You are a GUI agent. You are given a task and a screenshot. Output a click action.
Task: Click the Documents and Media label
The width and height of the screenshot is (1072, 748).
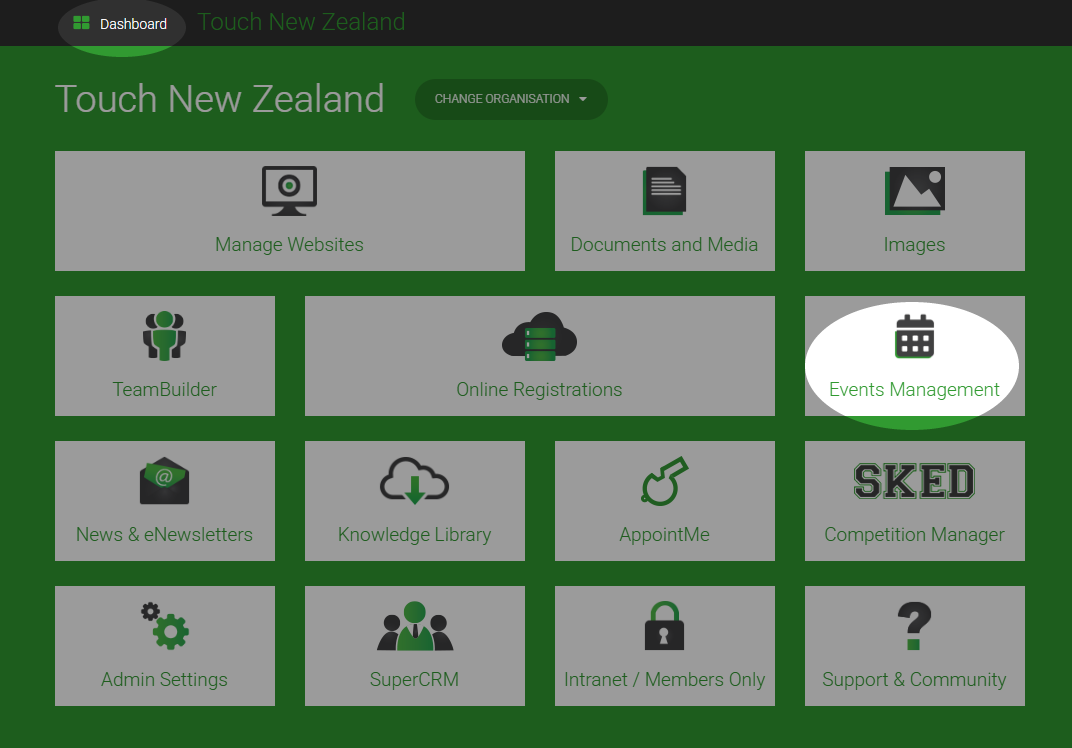coord(665,244)
